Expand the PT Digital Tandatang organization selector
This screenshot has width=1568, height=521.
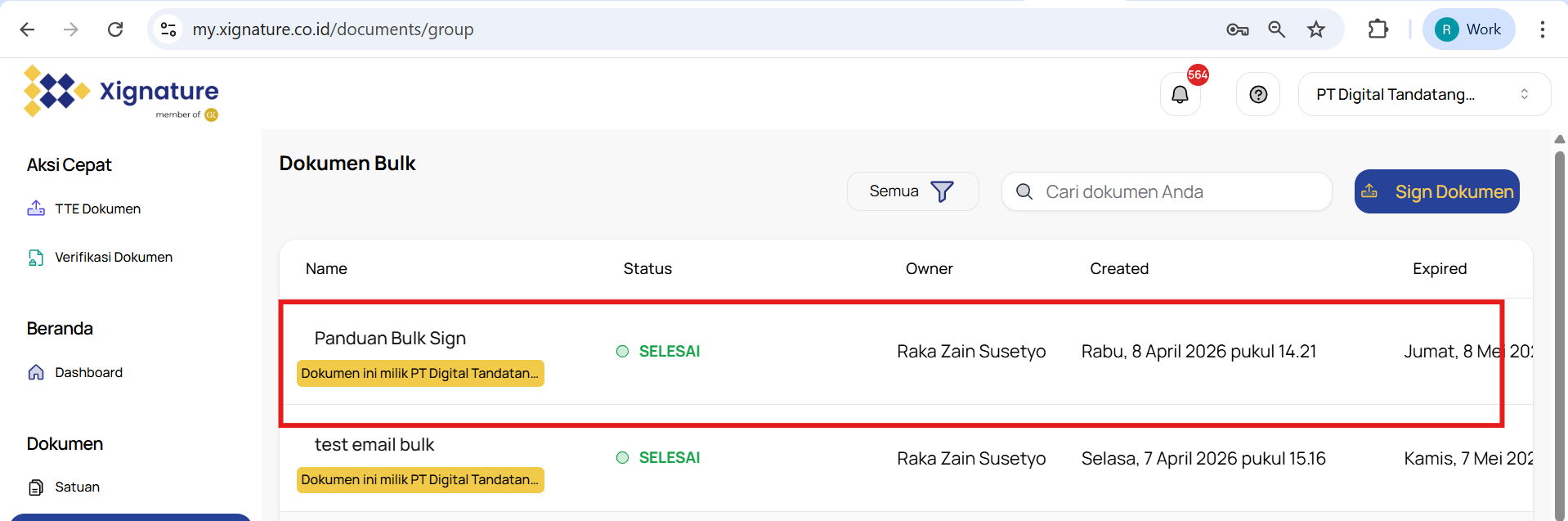1423,95
